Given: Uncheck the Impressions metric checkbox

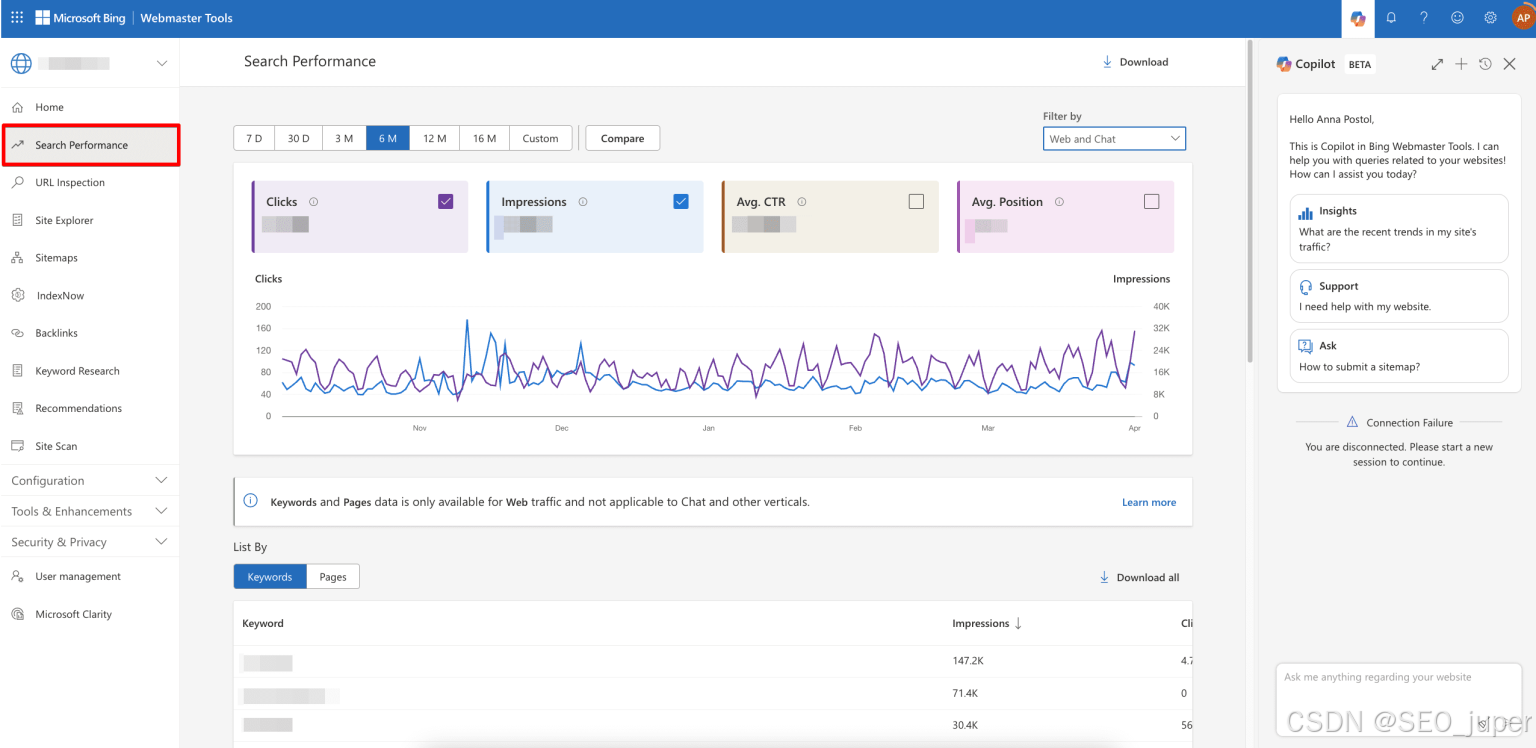Looking at the screenshot, I should (681, 201).
